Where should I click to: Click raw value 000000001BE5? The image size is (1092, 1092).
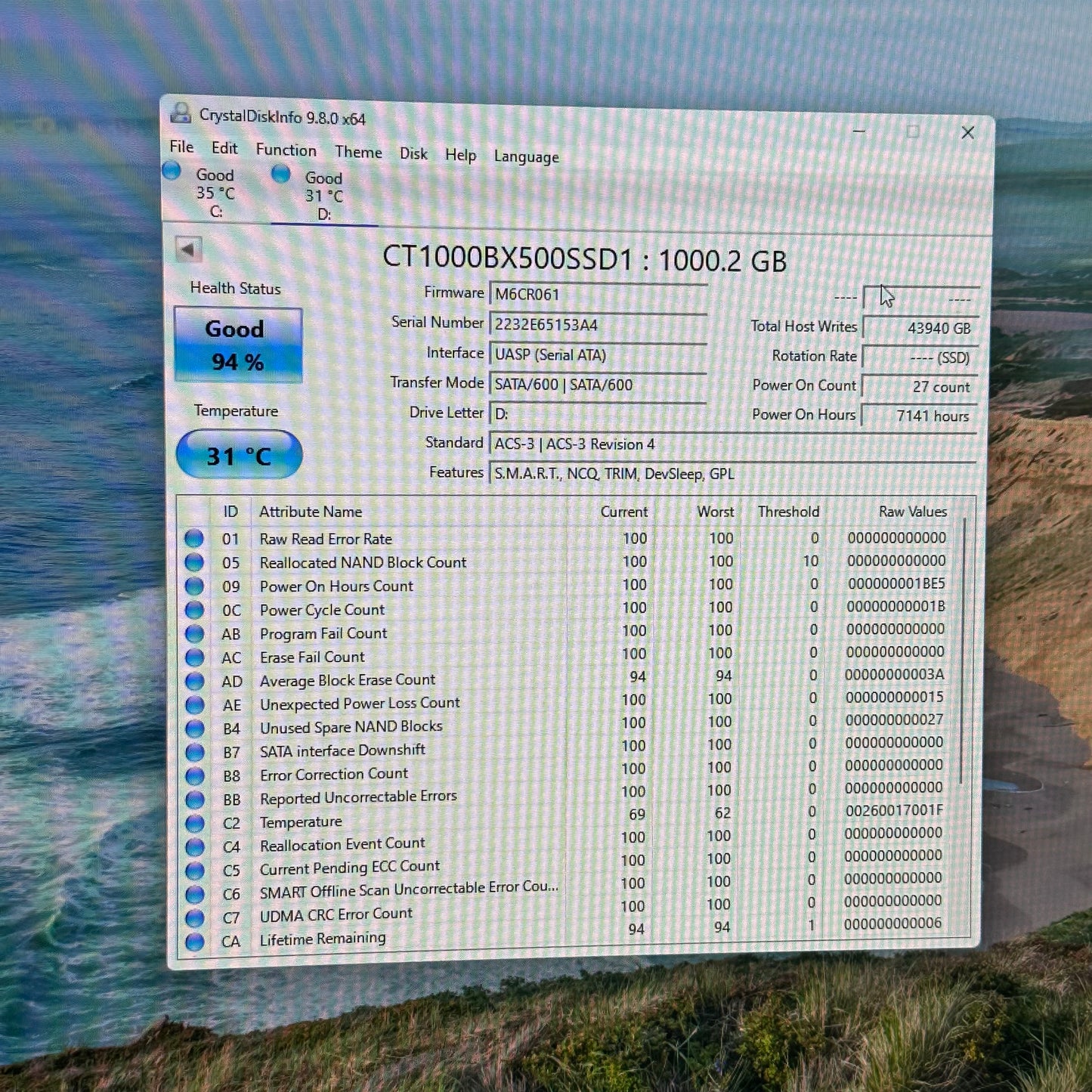point(896,583)
